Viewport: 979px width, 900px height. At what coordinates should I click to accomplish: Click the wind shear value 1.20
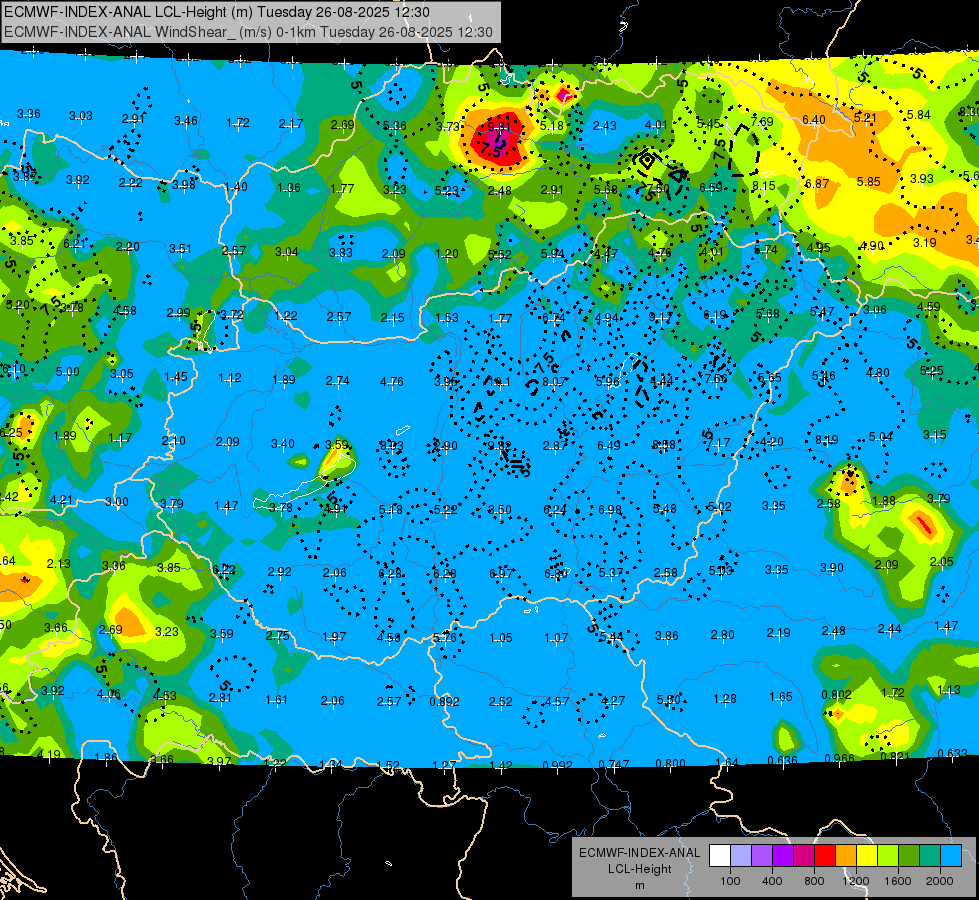(x=447, y=254)
